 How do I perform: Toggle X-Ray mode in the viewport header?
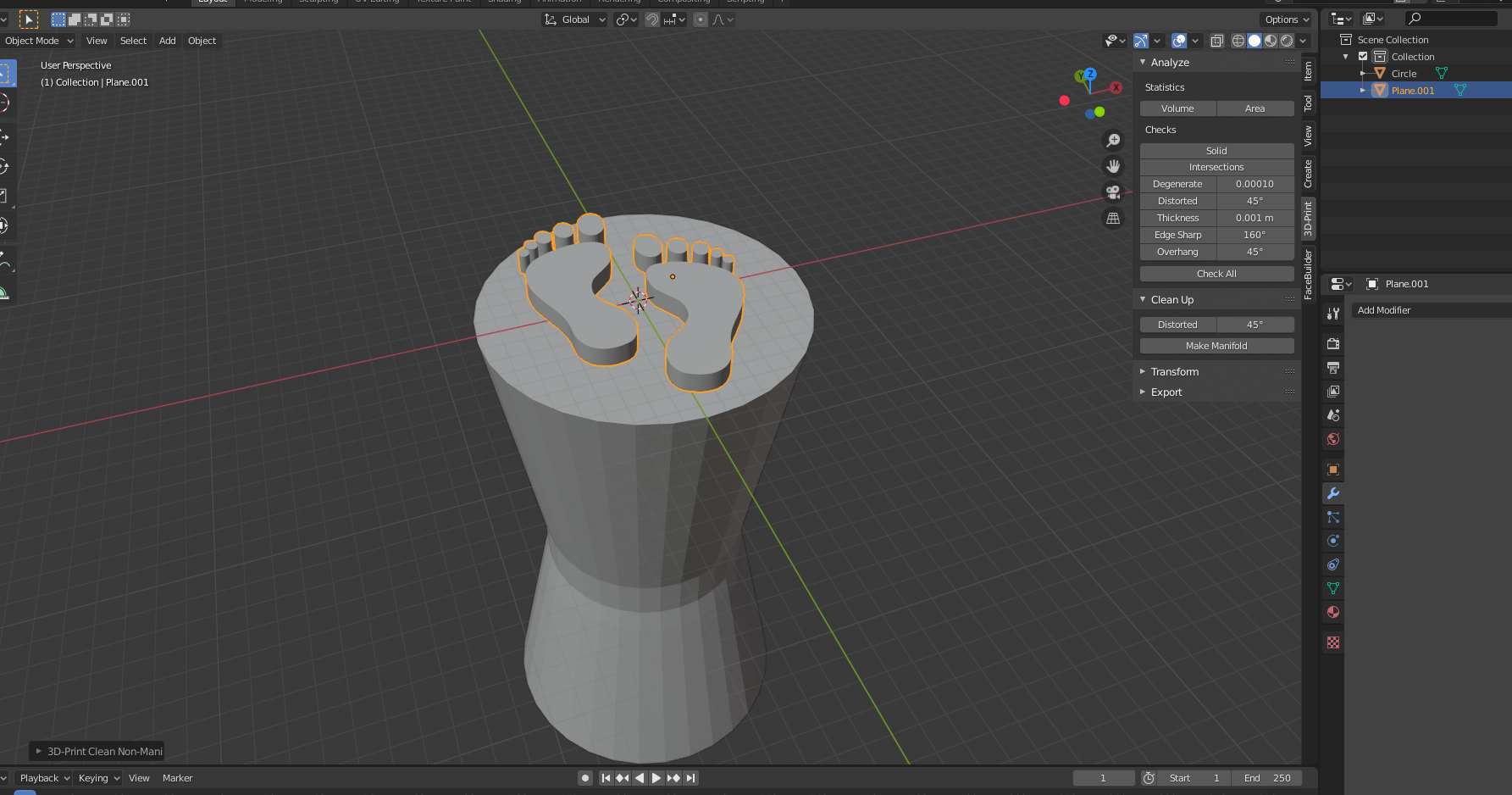coord(1217,40)
